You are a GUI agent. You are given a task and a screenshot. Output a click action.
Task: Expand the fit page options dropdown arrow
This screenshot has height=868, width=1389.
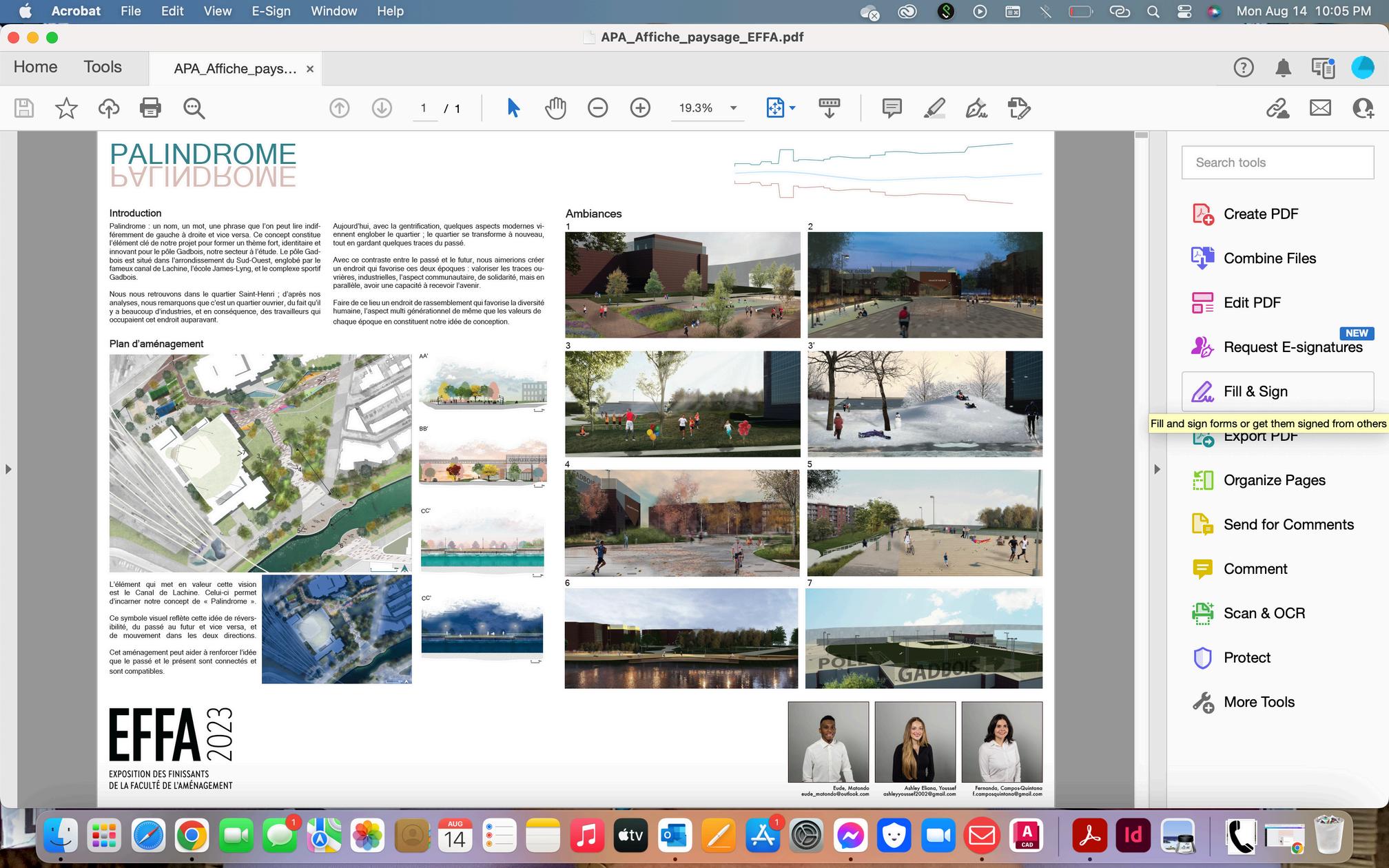click(x=792, y=108)
